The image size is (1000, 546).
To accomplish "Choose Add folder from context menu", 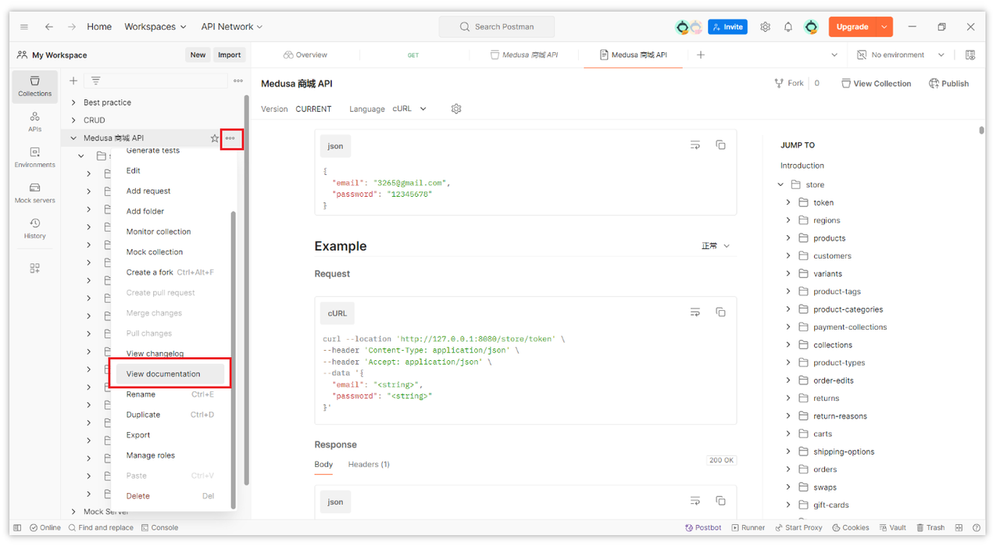I will click(145, 211).
